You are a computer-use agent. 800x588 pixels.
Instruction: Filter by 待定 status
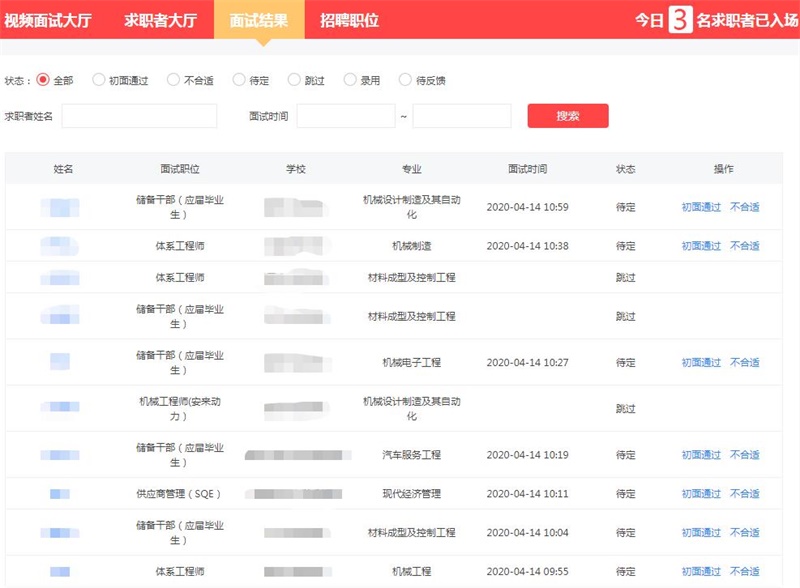click(238, 80)
